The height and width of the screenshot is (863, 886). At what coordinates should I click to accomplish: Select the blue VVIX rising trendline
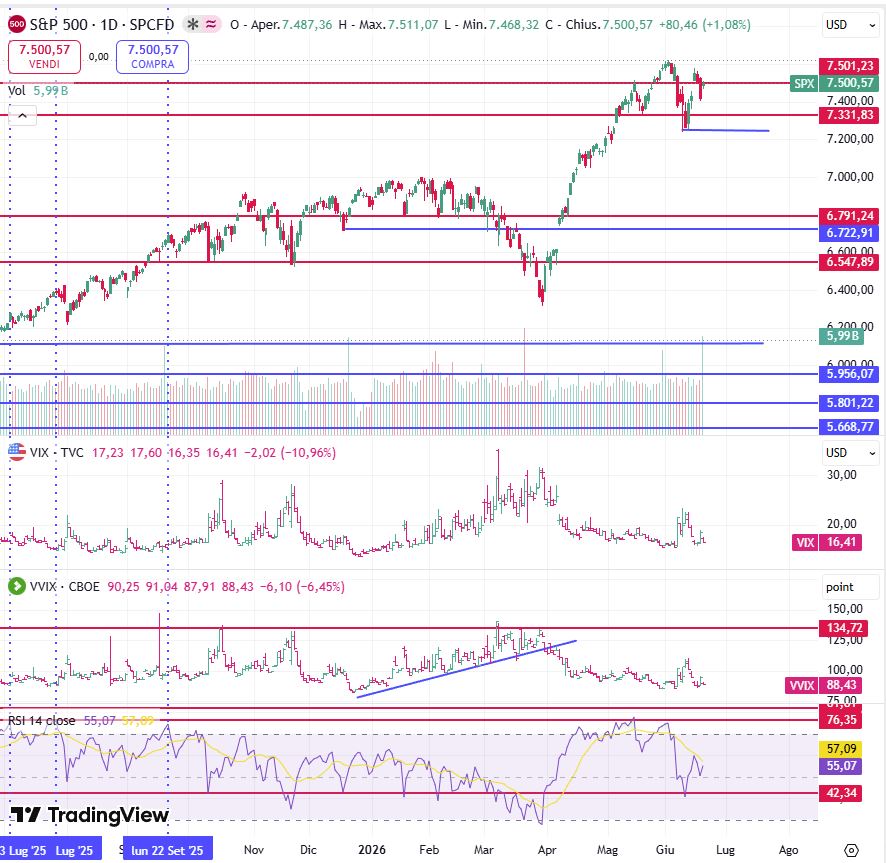point(467,669)
